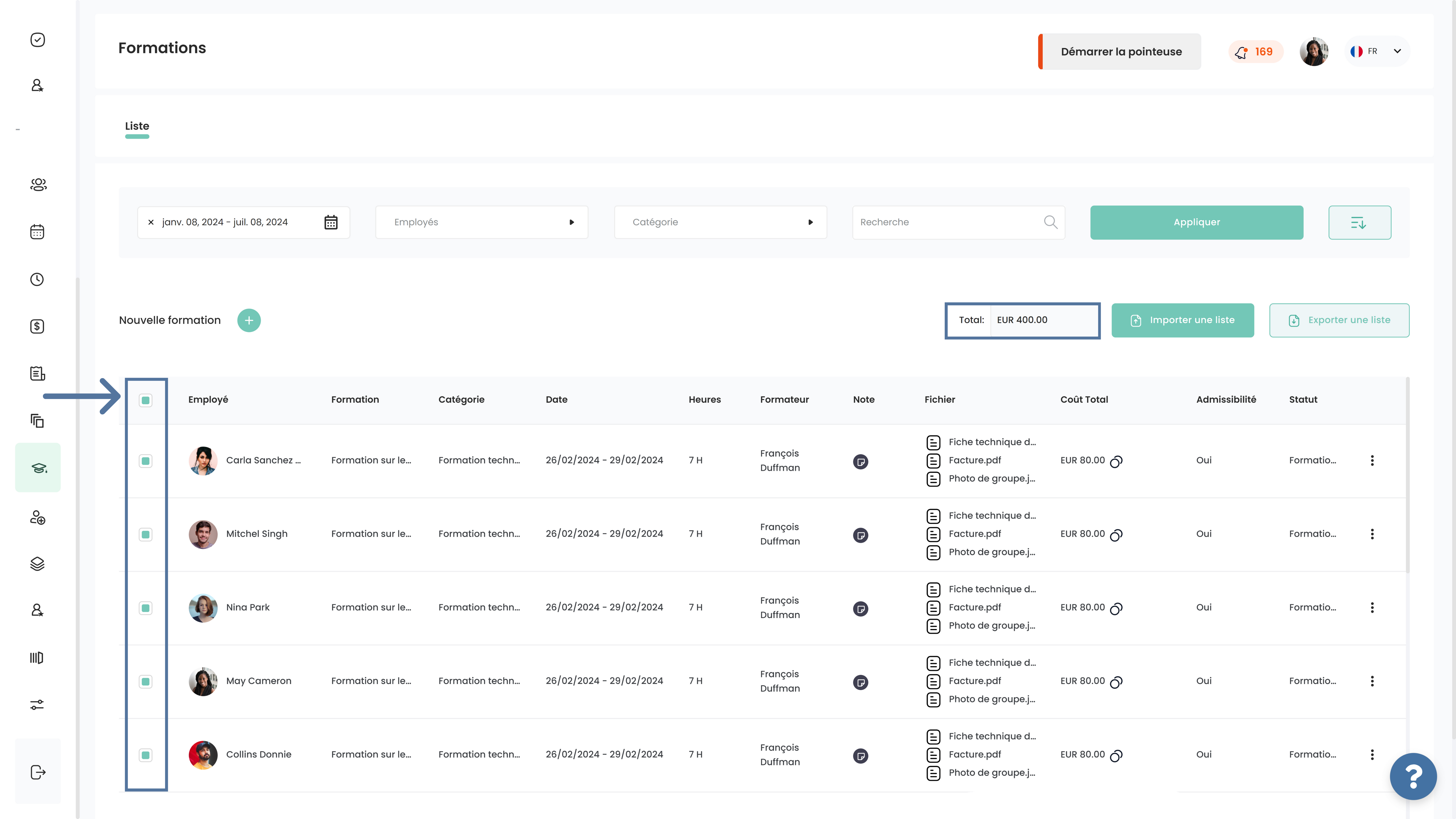Add a new formation with plus button
Viewport: 1456px width, 819px height.
click(249, 321)
